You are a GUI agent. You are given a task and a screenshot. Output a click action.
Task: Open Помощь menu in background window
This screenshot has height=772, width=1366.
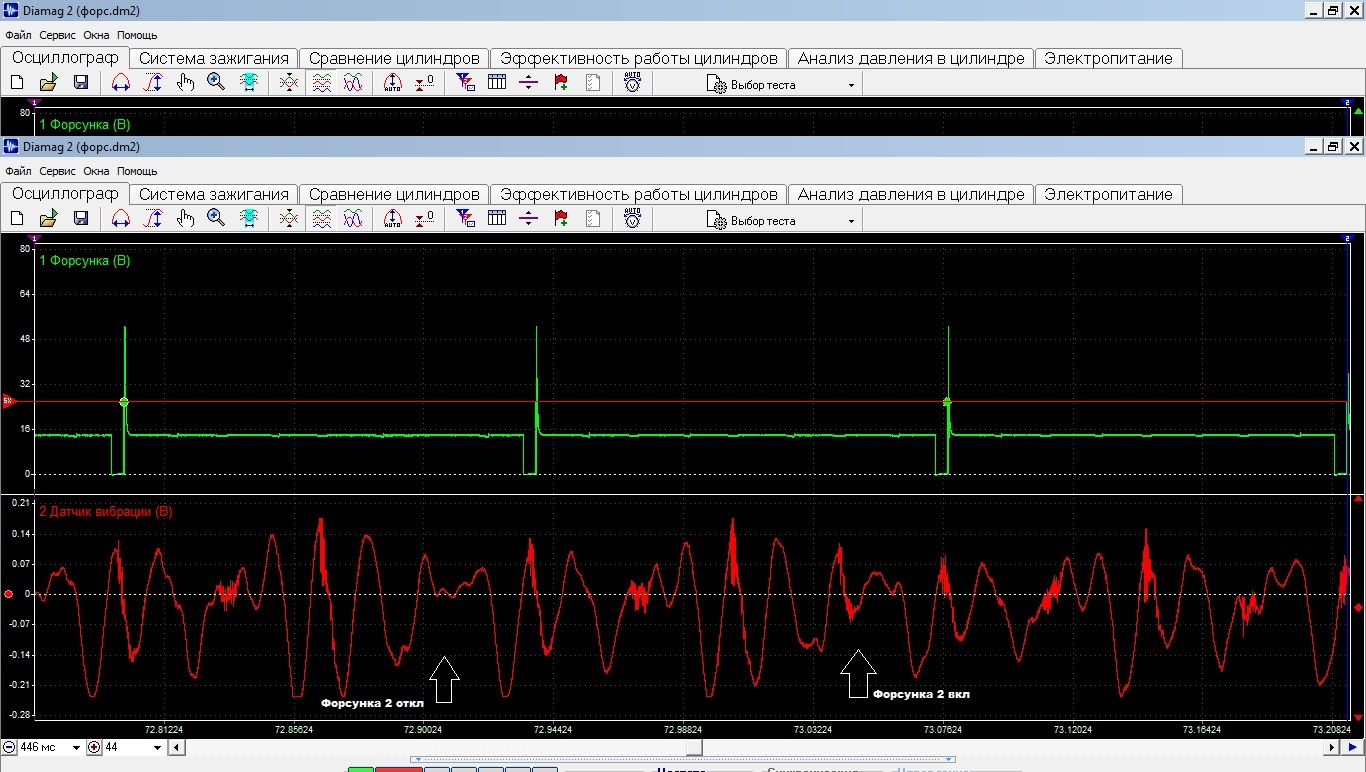coord(137,35)
